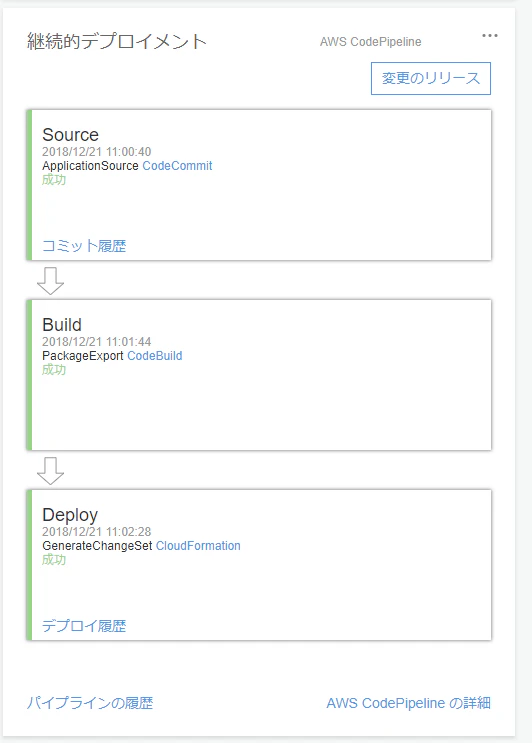Open the CodeCommit link in Source stage
Image resolution: width=532 pixels, height=743 pixels.
177,166
